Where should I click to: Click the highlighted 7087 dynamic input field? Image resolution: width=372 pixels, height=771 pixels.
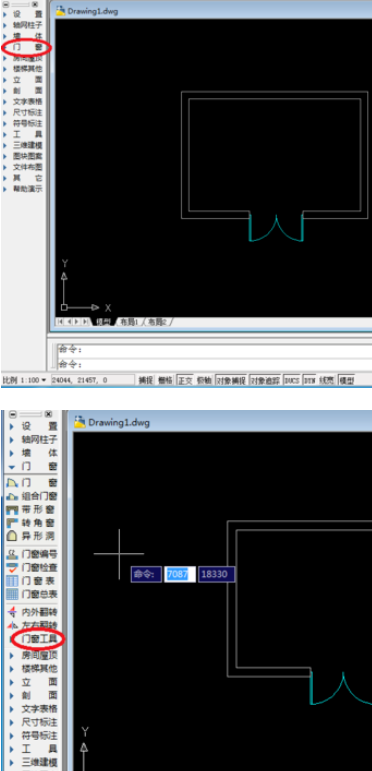click(x=180, y=574)
